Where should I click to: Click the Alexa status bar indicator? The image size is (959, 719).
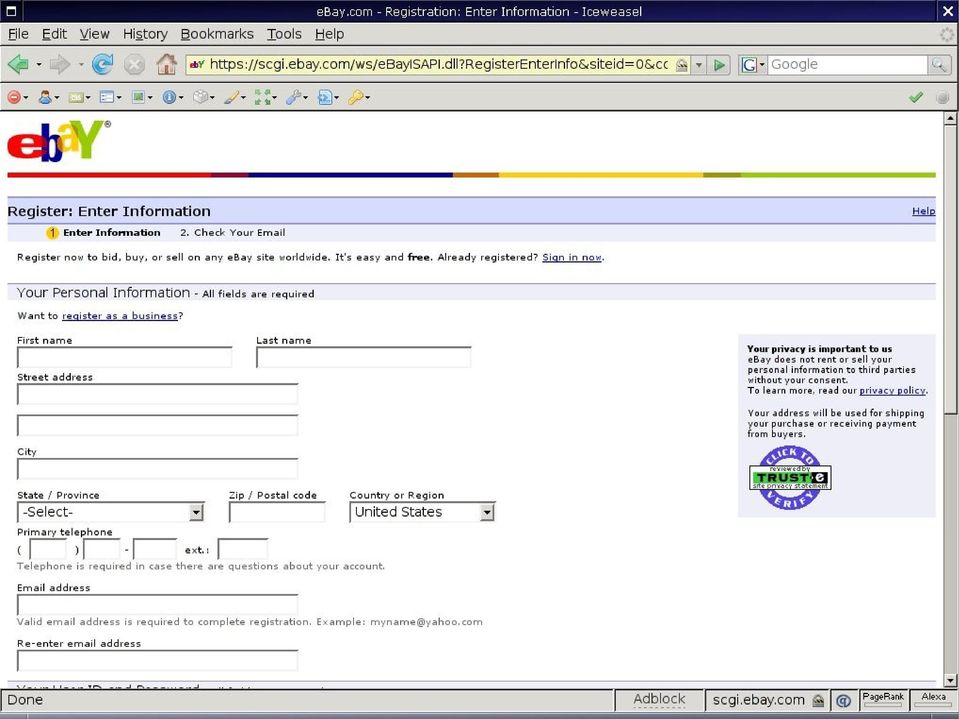[933, 699]
